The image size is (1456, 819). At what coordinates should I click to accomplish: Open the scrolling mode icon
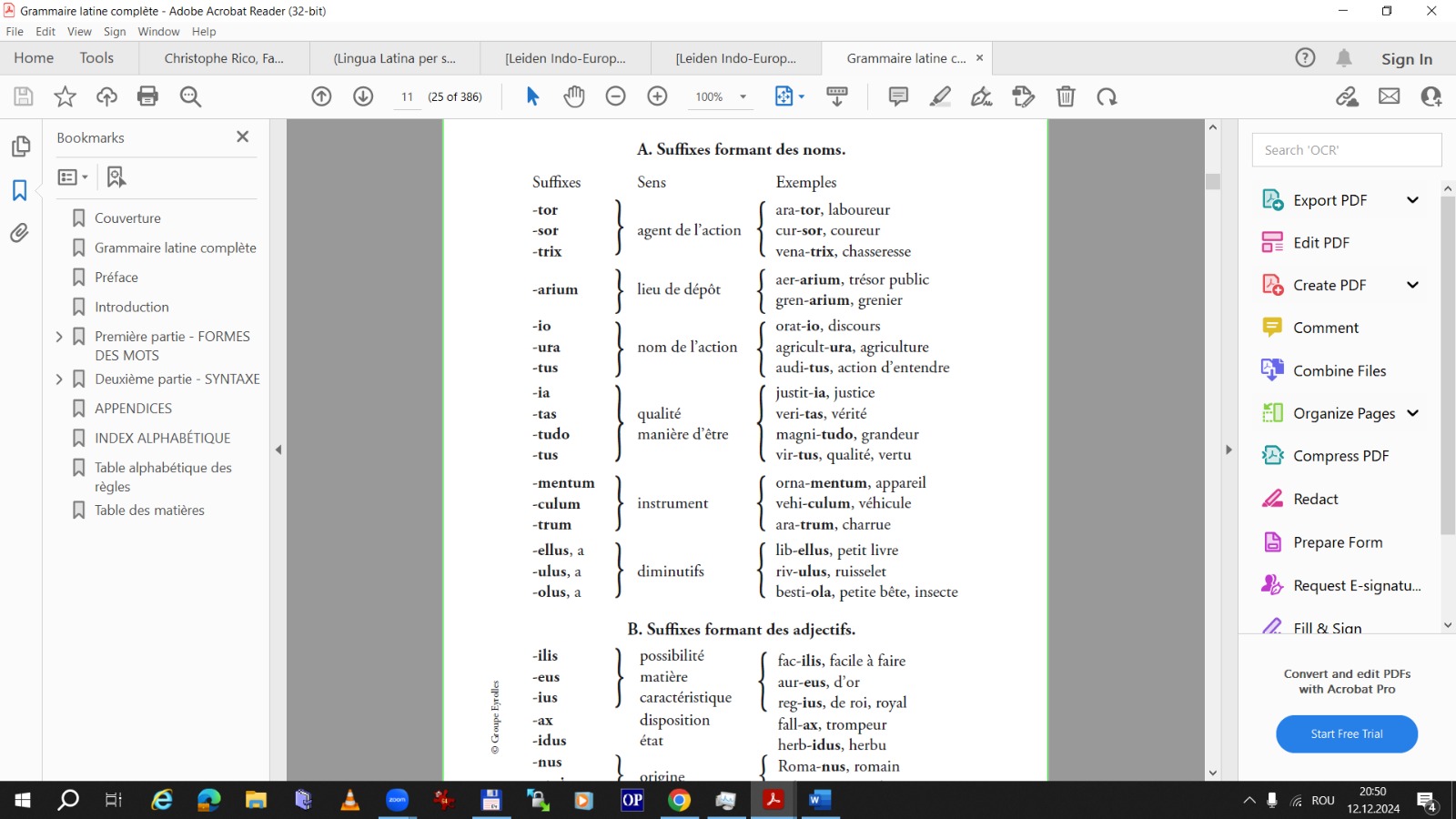(837, 96)
